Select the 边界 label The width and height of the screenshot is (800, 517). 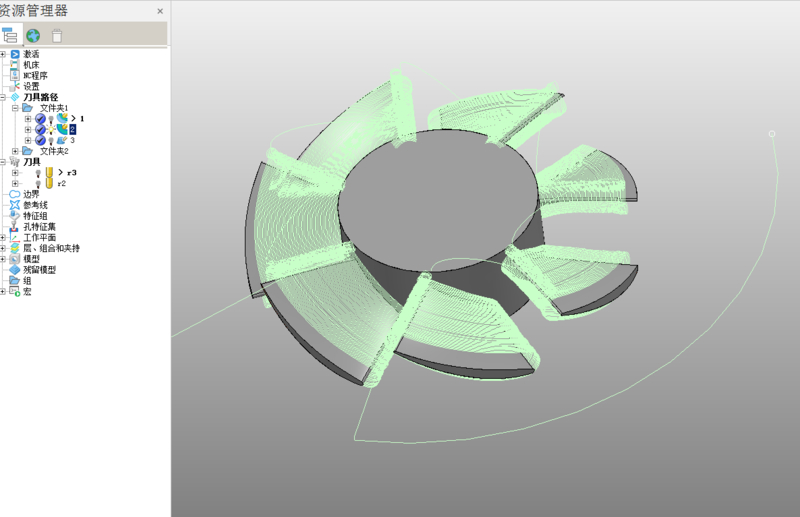coord(31,194)
